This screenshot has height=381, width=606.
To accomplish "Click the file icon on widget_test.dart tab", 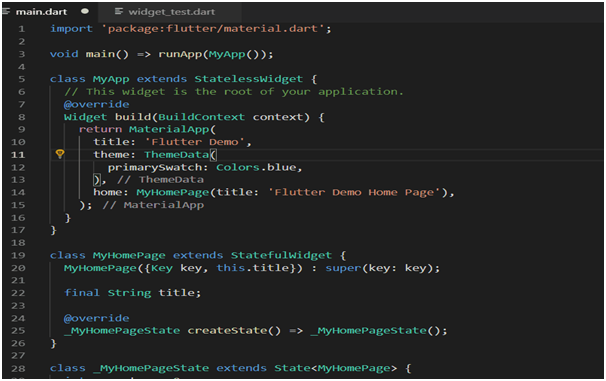I will point(119,12).
